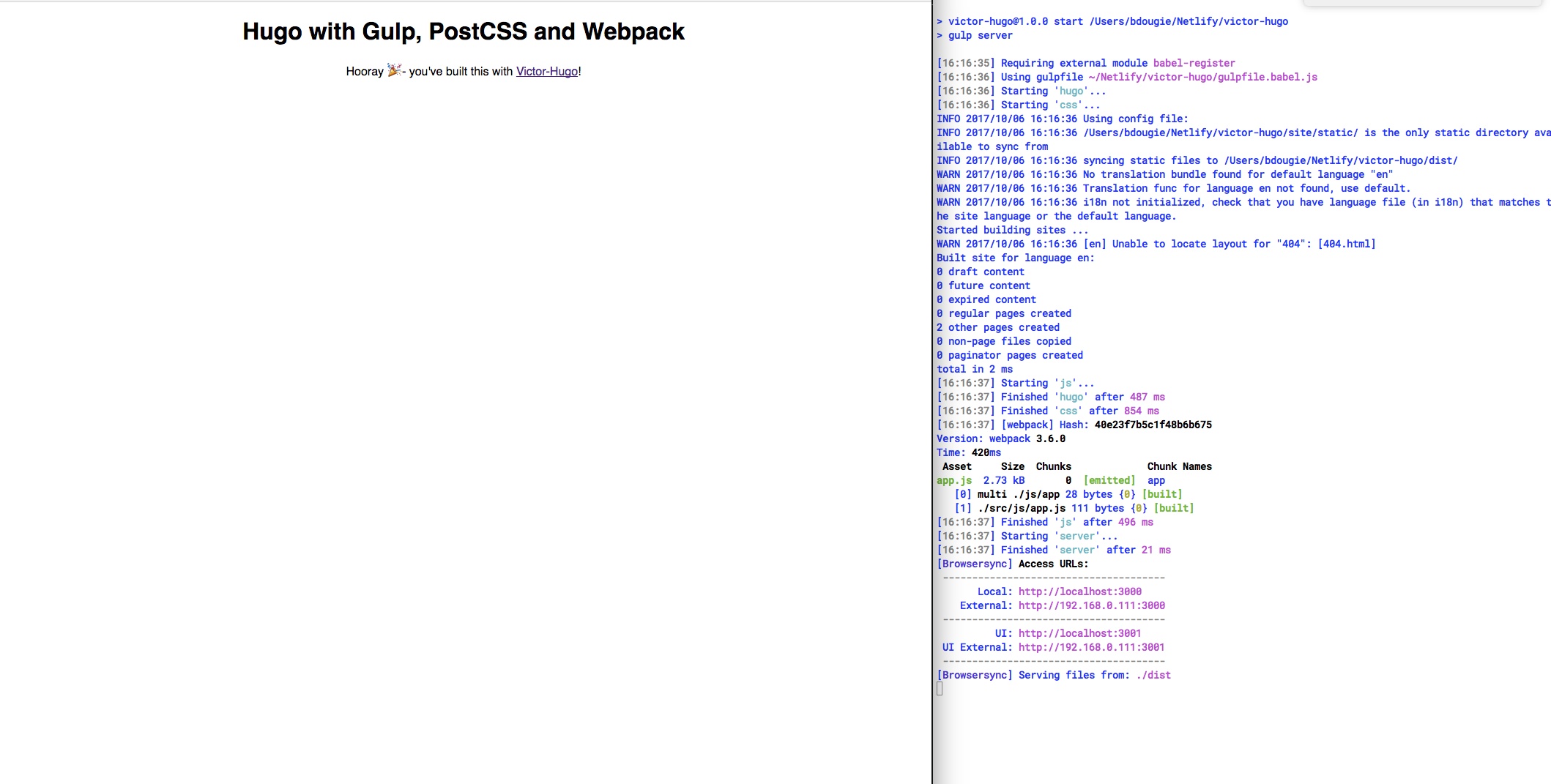Click the '[emitted]' status in webpack output
Image resolution: width=1551 pixels, height=784 pixels.
click(1109, 480)
